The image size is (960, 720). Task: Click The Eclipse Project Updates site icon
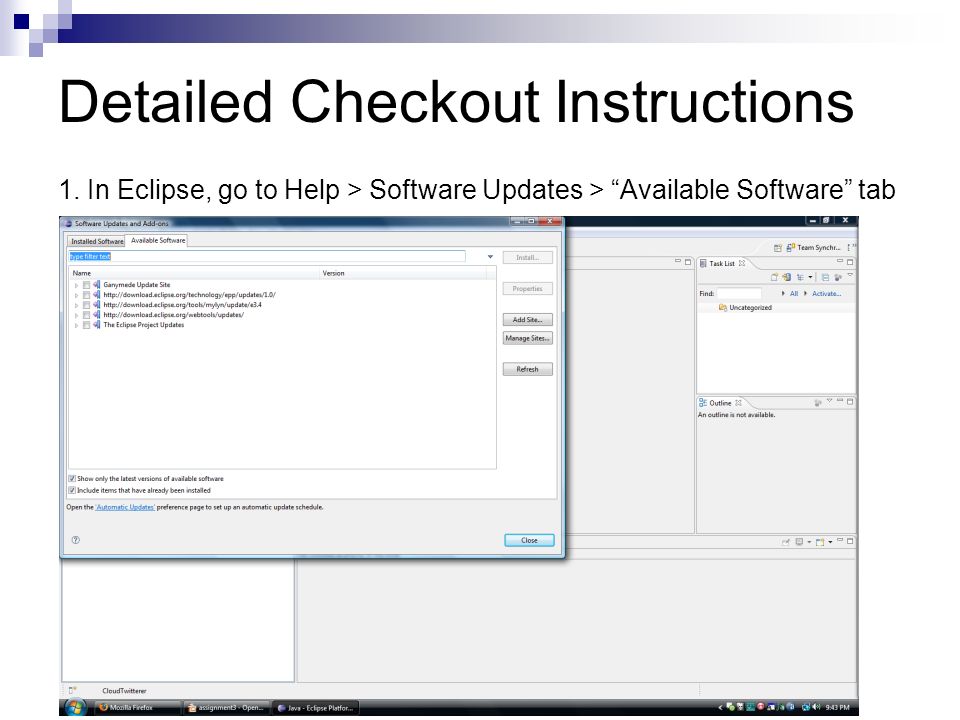tap(96, 325)
